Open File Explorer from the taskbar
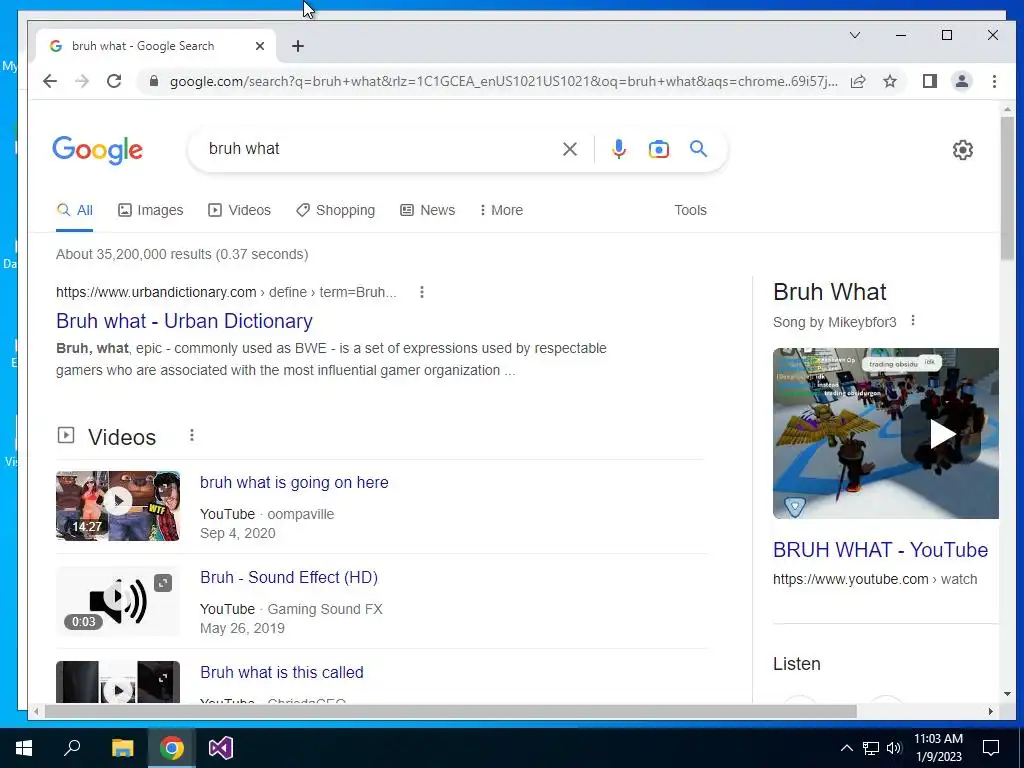Screen dimensions: 1024x768 (x=122, y=748)
